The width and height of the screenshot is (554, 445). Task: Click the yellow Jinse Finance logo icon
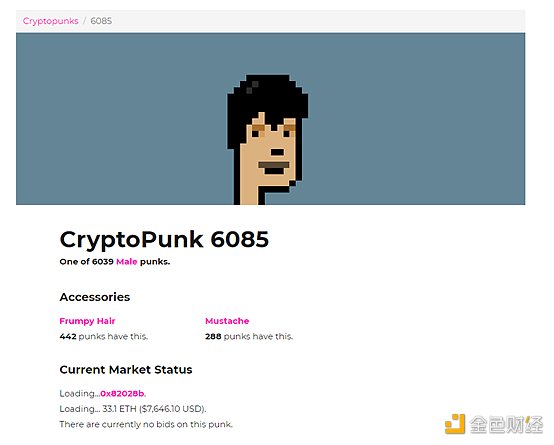coord(455,424)
